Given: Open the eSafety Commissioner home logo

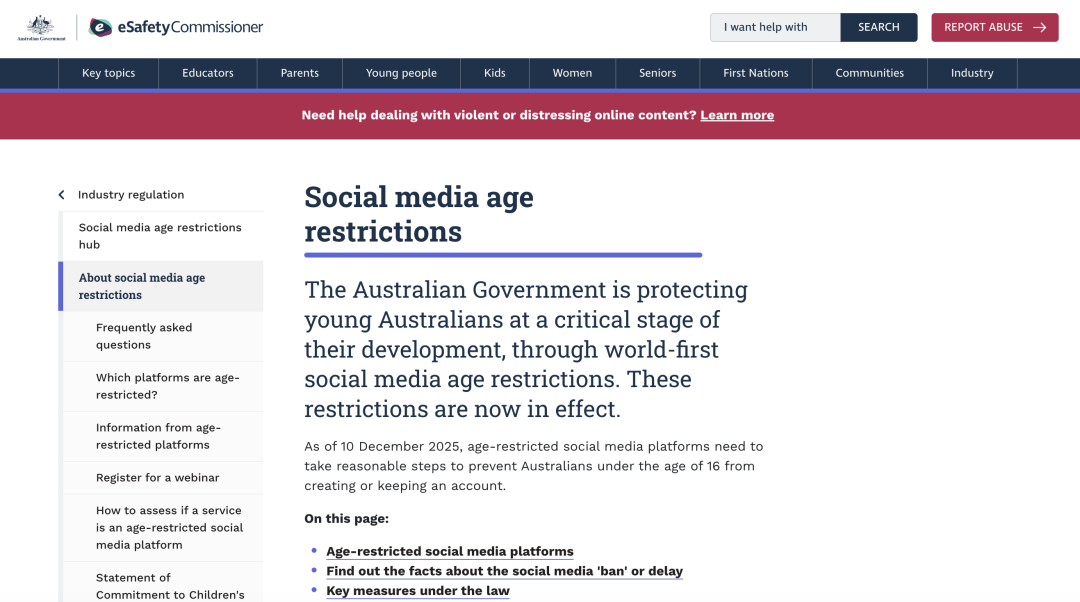Looking at the screenshot, I should (176, 28).
